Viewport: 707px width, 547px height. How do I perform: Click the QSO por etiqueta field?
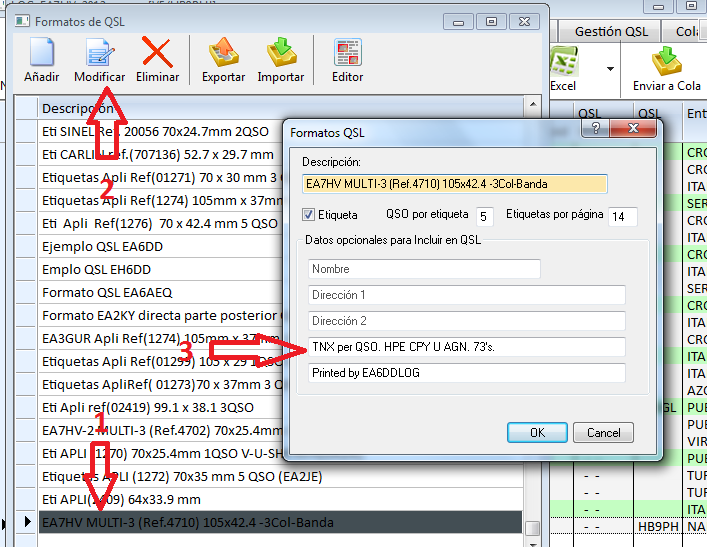pyautogui.click(x=485, y=216)
